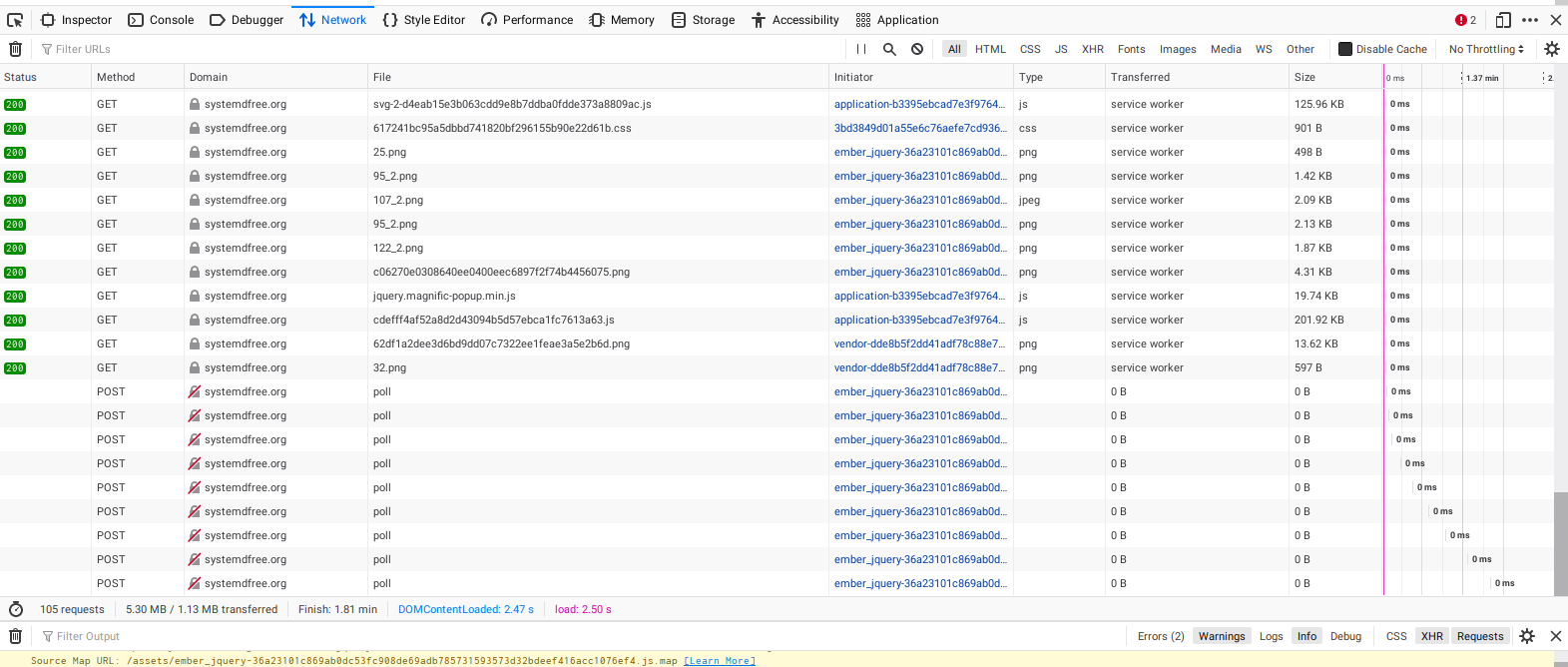Image resolution: width=1568 pixels, height=667 pixels.
Task: Switch to the Storage tab
Action: (x=703, y=20)
